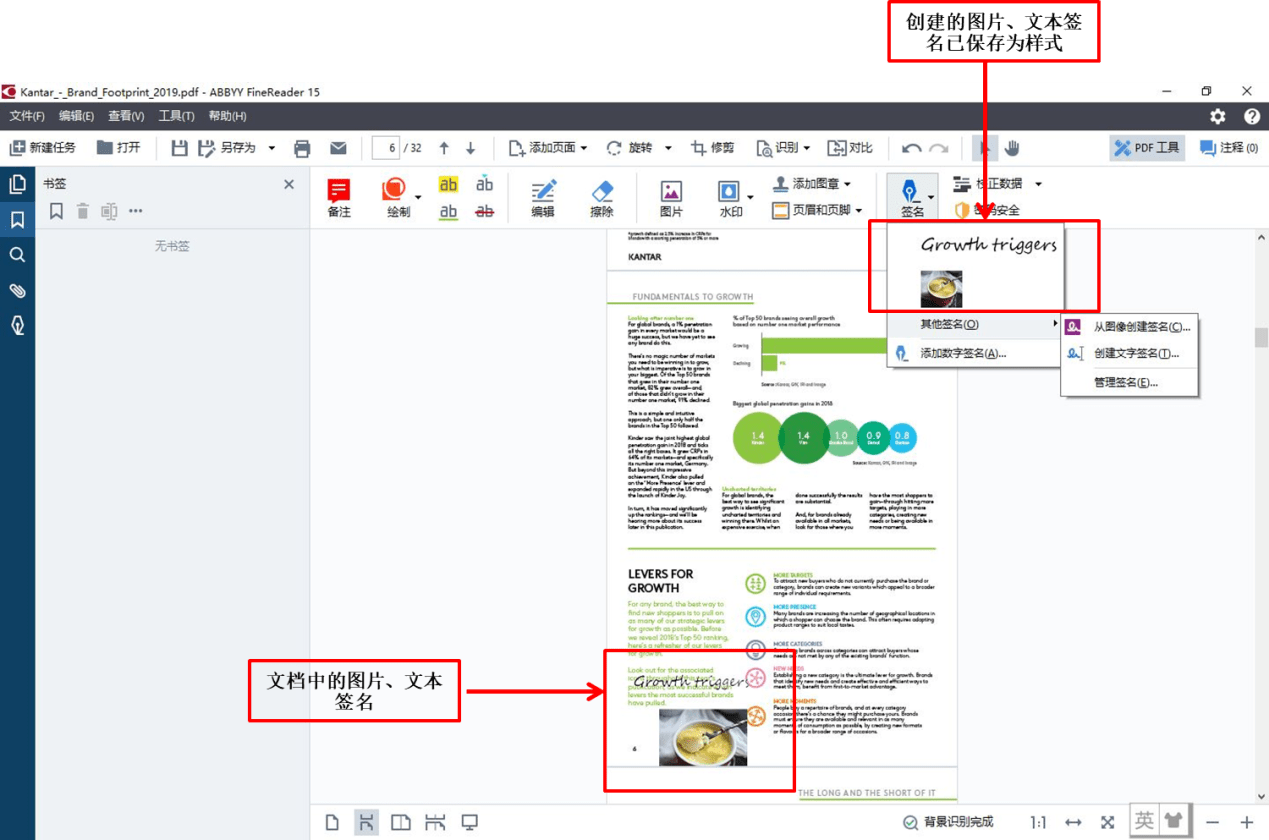1269x840 pixels.
Task: Open the 编辑 edit tool
Action: 543,198
